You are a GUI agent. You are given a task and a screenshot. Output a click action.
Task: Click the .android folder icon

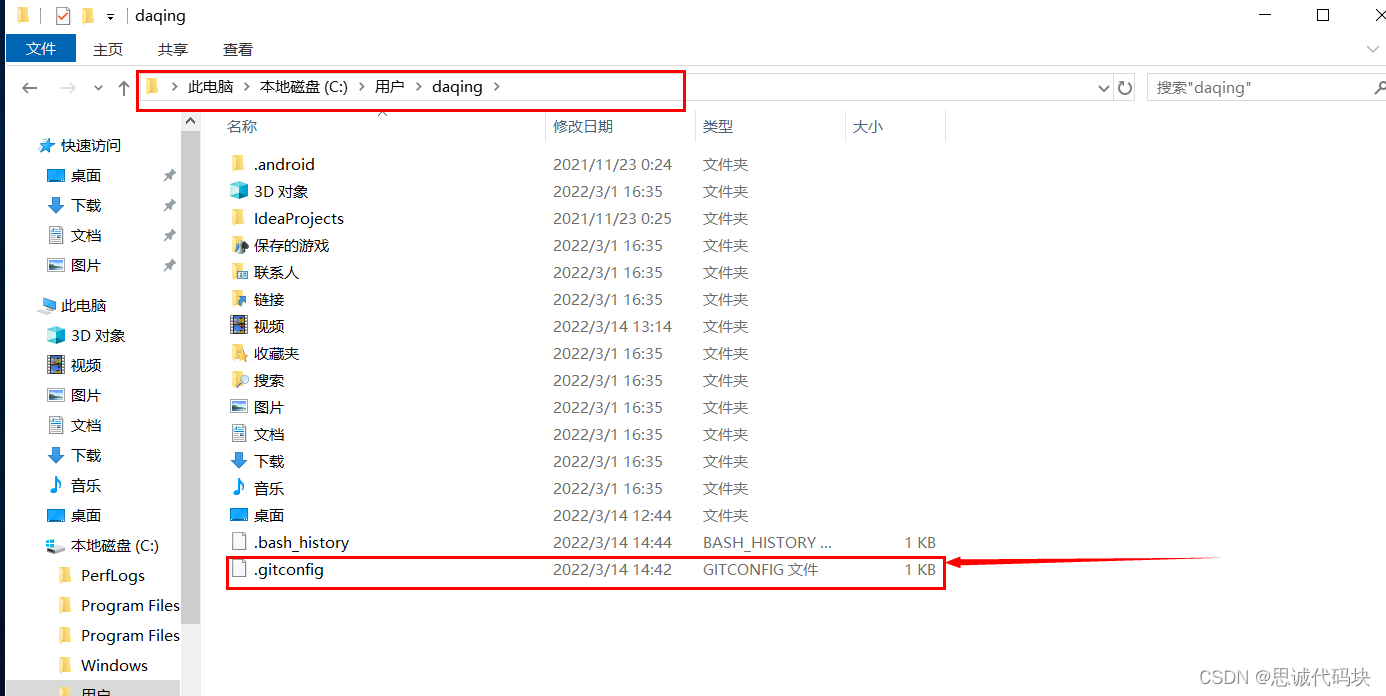tap(238, 164)
